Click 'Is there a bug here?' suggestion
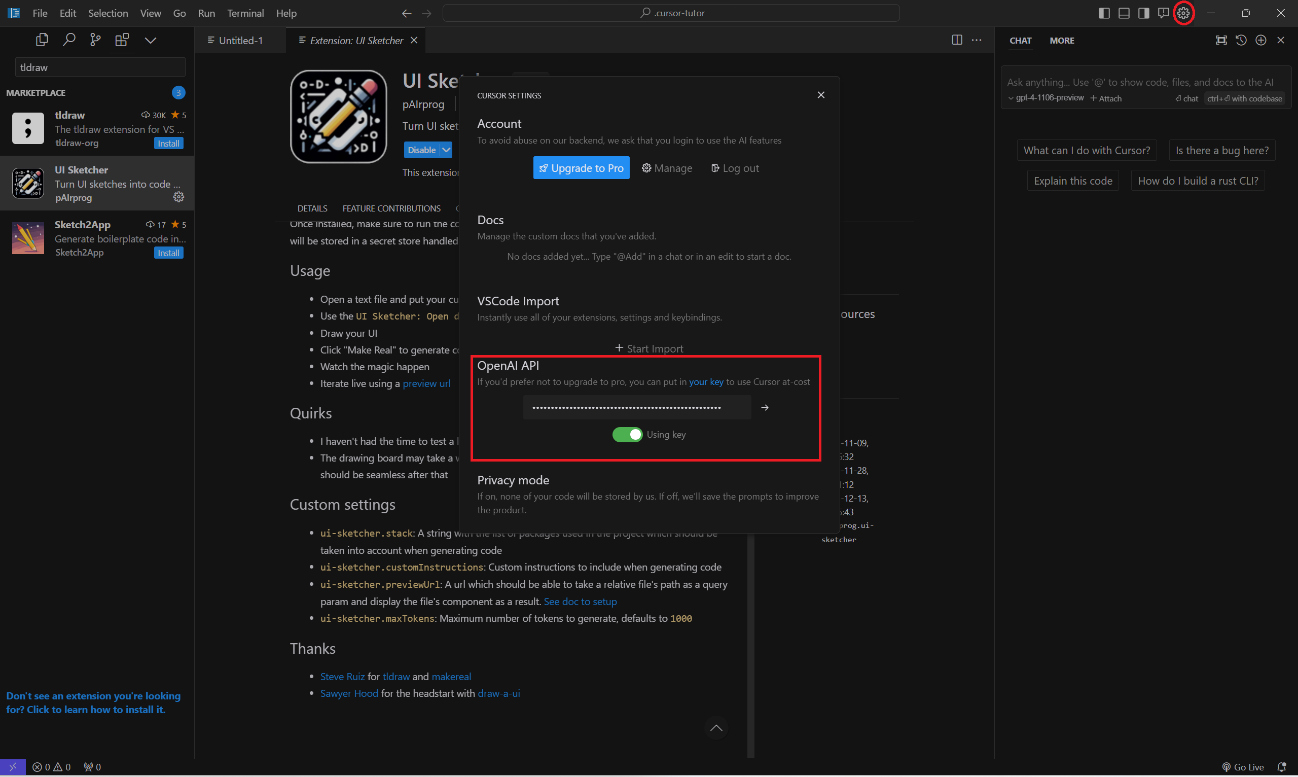Image resolution: width=1298 pixels, height=777 pixels. (1222, 150)
